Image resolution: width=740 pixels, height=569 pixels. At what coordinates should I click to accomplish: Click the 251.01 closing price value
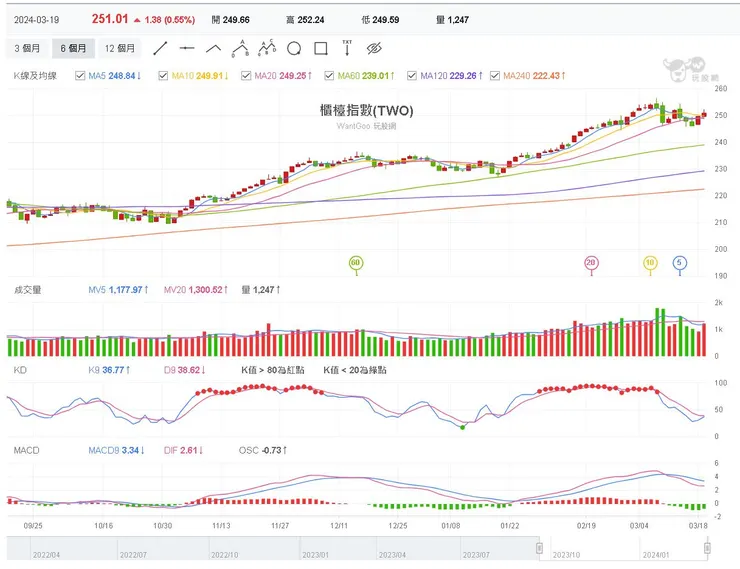point(110,19)
